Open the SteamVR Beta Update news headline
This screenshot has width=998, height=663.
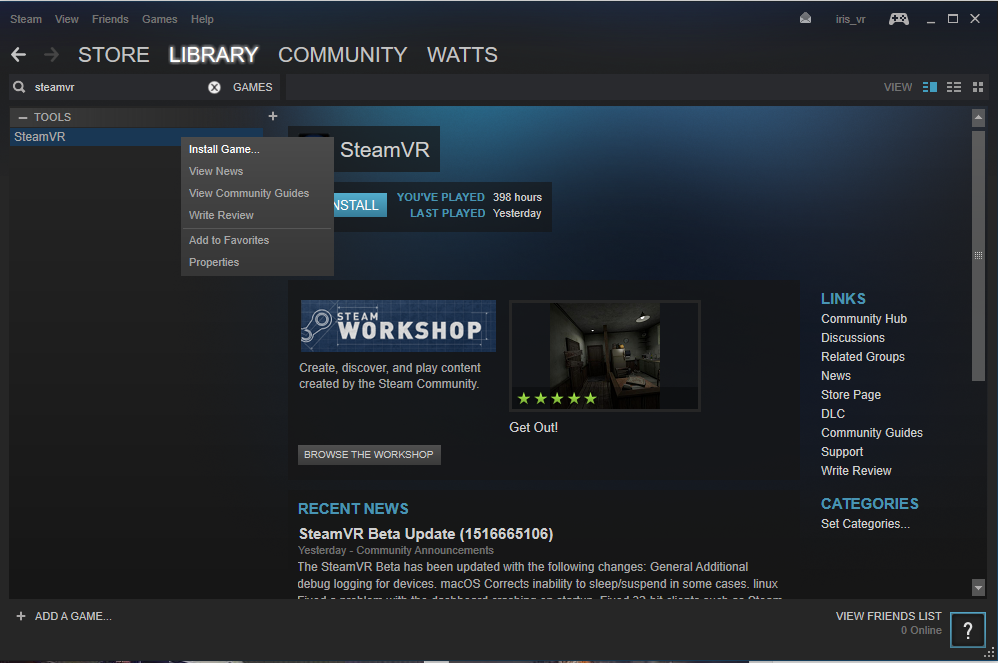(x=426, y=534)
